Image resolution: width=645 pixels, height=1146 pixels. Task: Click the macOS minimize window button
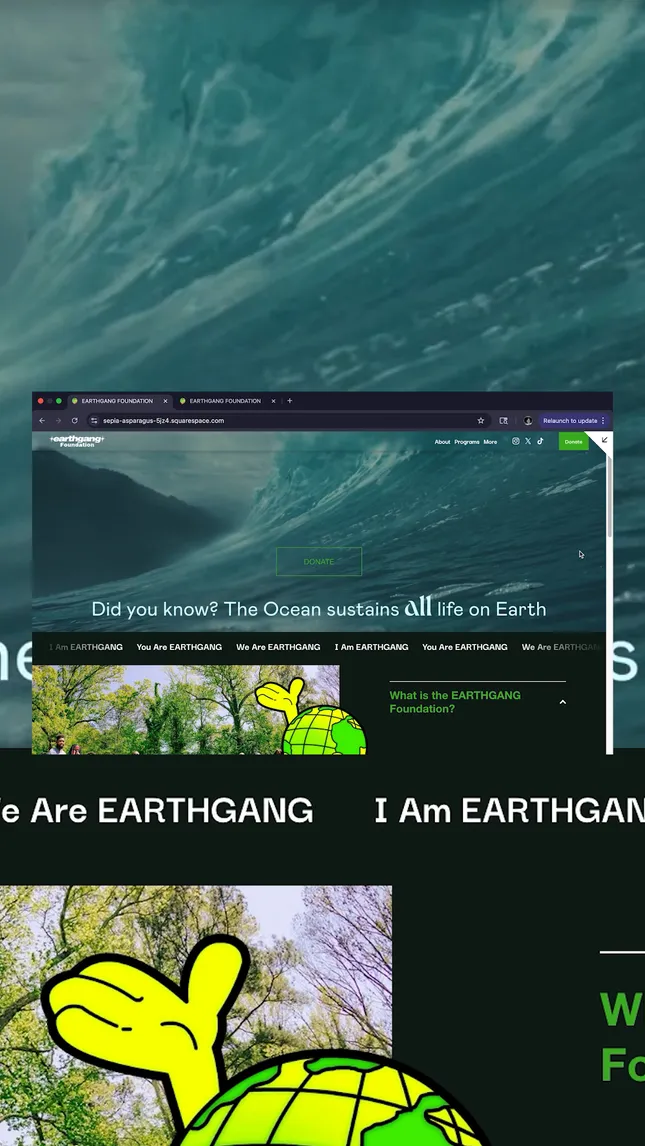click(x=50, y=401)
